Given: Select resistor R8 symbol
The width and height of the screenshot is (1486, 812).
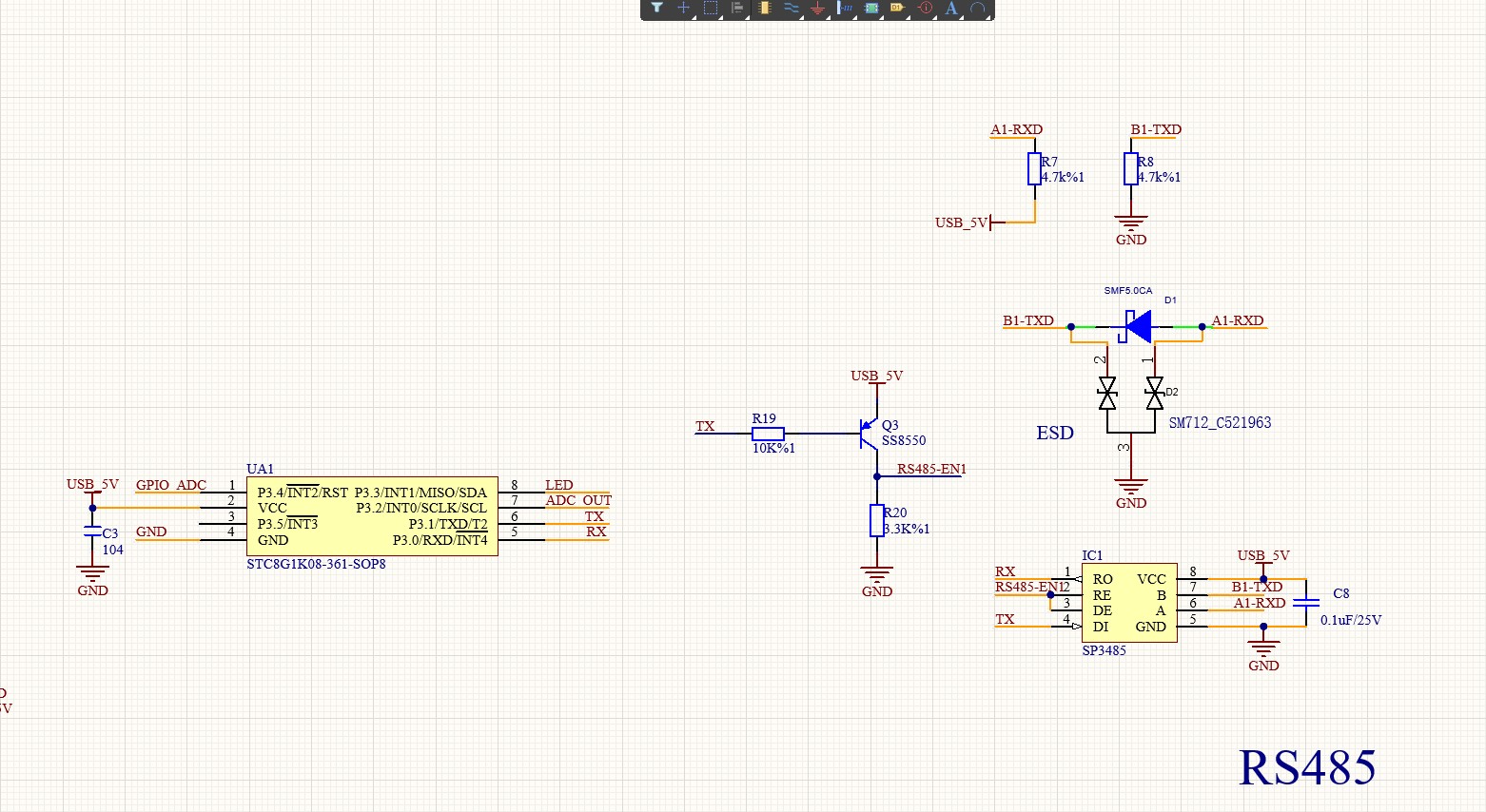Looking at the screenshot, I should (1130, 168).
